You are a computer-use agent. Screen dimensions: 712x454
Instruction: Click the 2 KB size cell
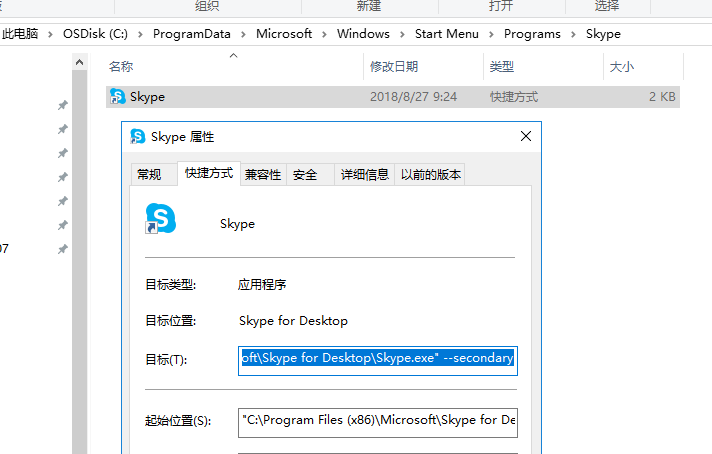662,97
